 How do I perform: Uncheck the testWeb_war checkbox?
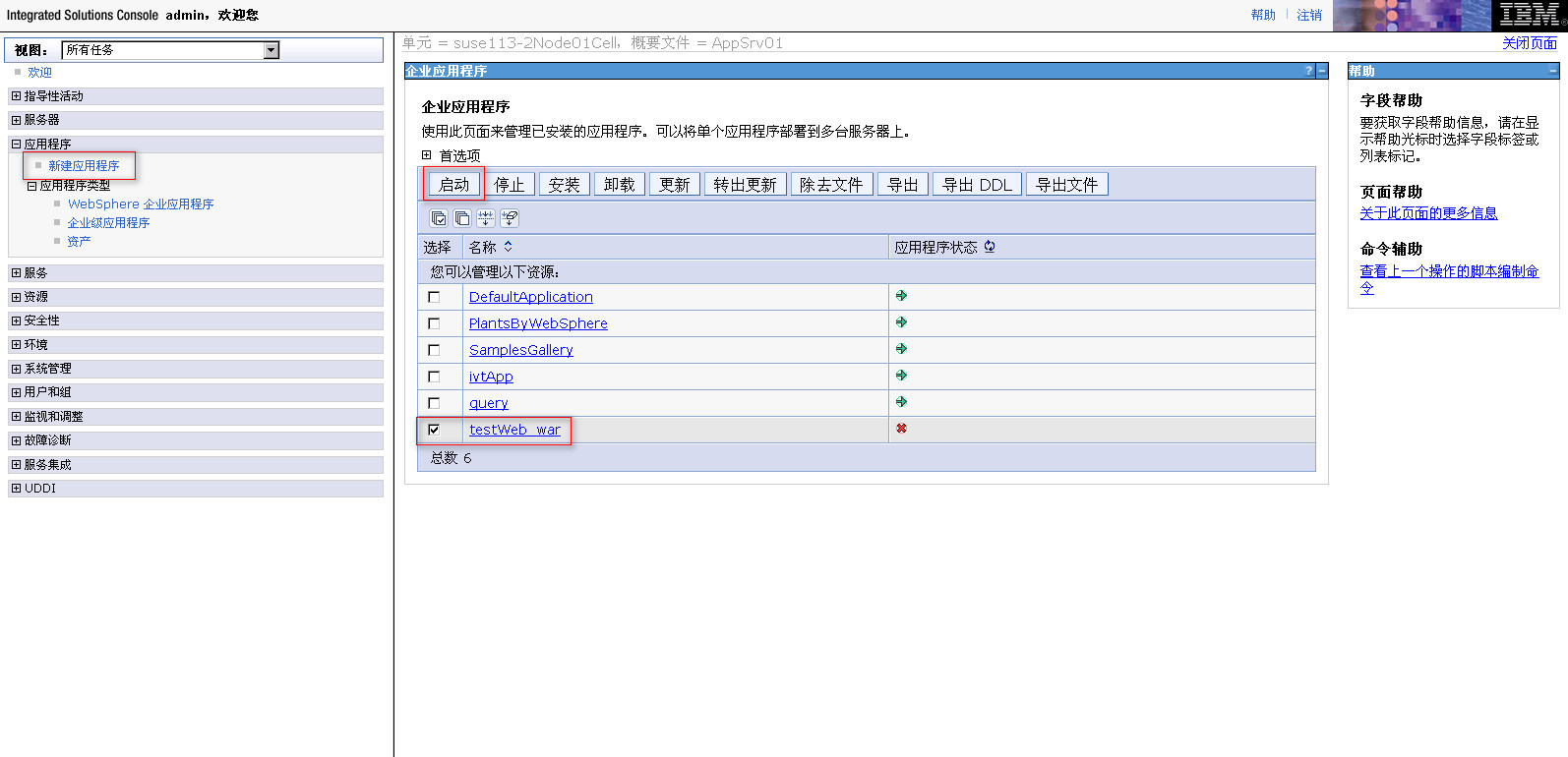pyautogui.click(x=434, y=430)
